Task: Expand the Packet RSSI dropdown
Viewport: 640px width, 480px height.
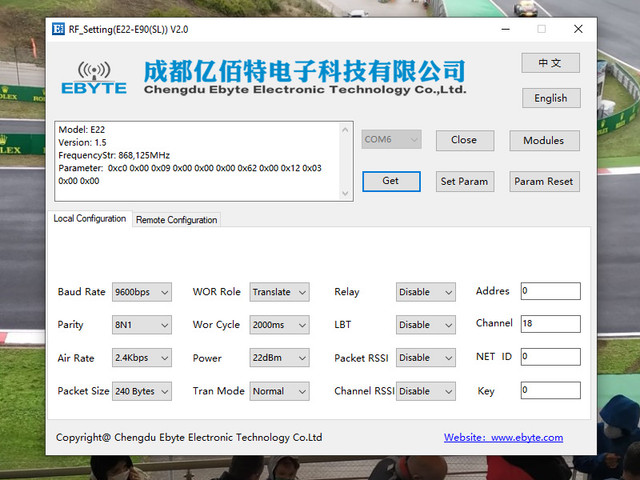Action: [425, 358]
